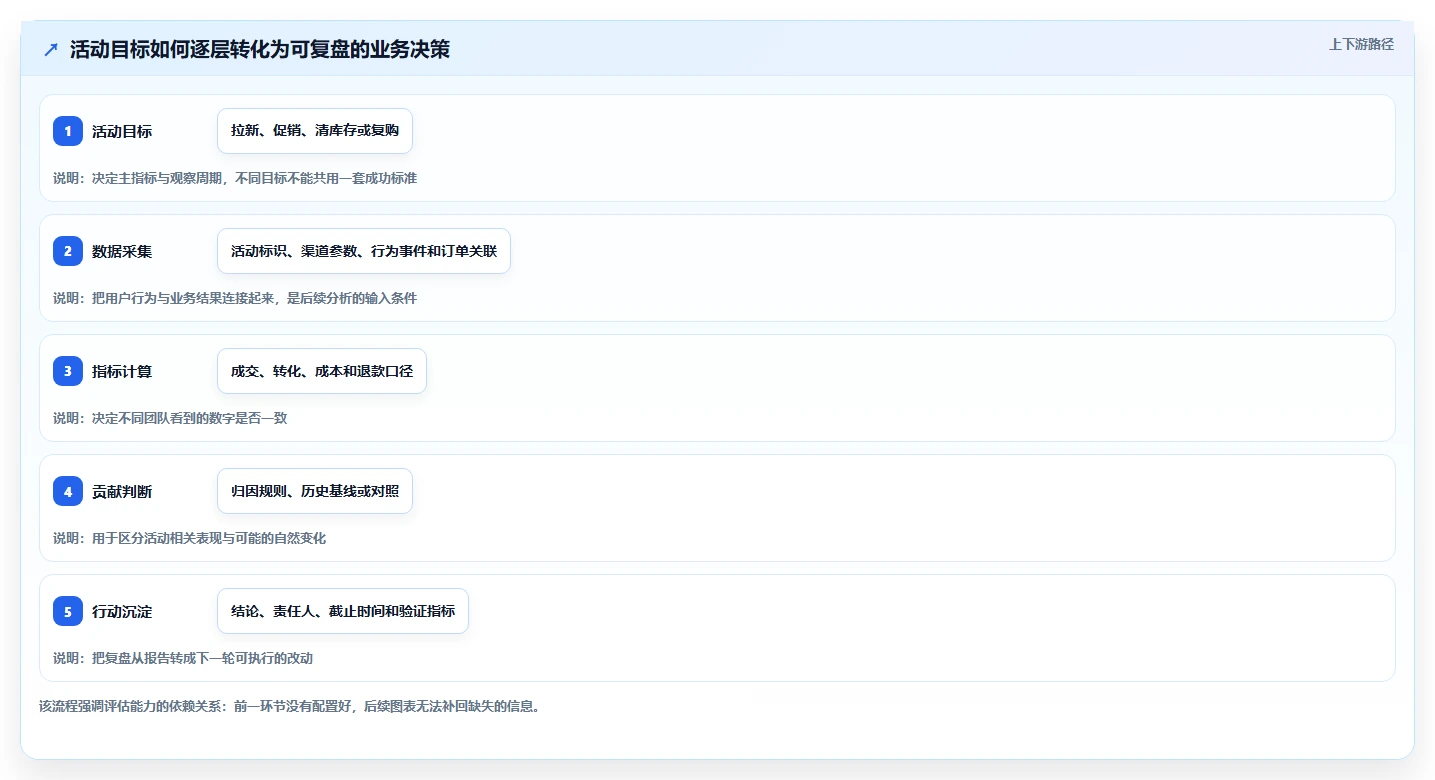Select the 行动沉淀 step name
Image resolution: width=1435 pixels, height=780 pixels.
[x=122, y=611]
